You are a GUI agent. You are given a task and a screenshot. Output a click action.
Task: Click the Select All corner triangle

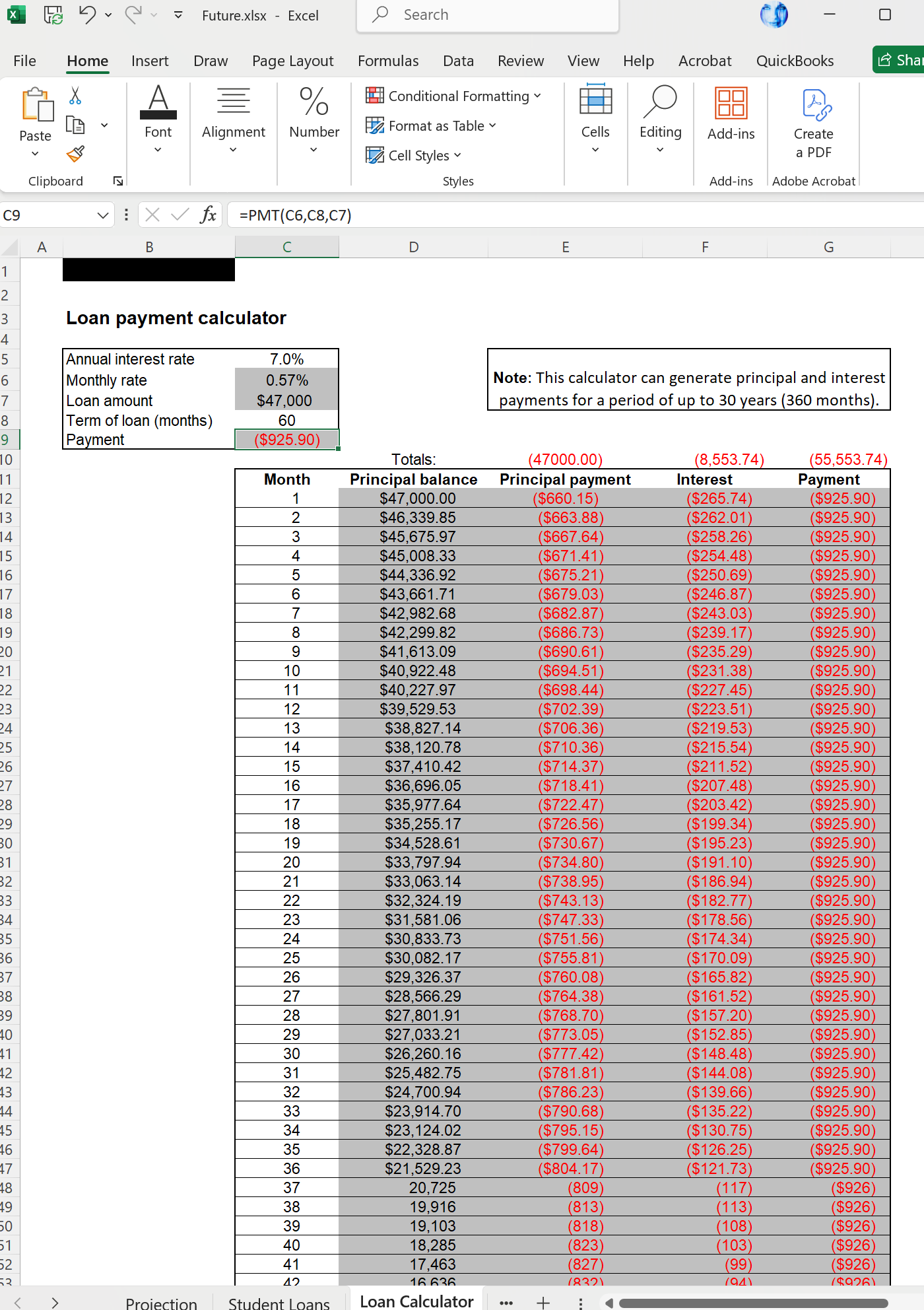(x=10, y=248)
